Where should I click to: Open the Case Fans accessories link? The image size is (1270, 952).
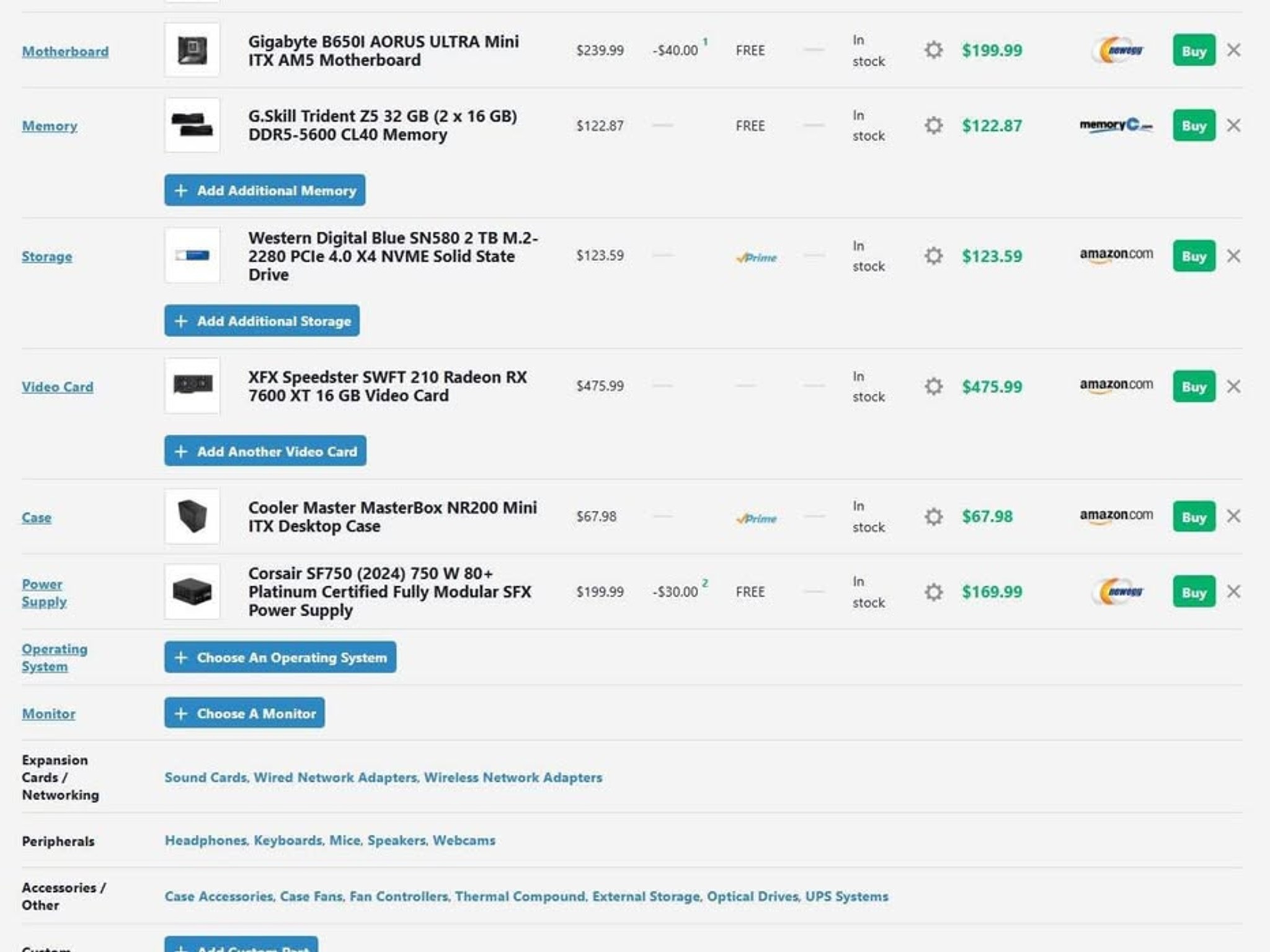(x=311, y=896)
